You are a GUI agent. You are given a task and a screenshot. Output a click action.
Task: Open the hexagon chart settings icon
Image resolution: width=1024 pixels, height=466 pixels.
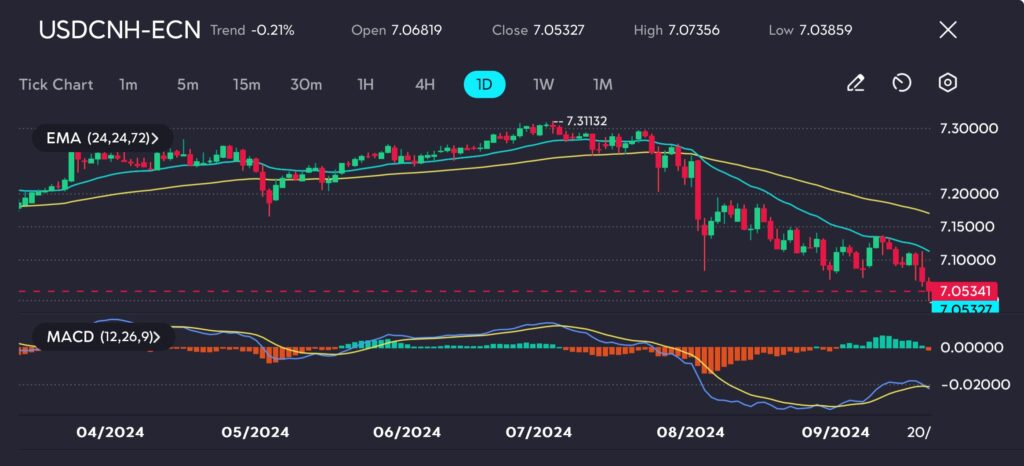[x=948, y=84]
